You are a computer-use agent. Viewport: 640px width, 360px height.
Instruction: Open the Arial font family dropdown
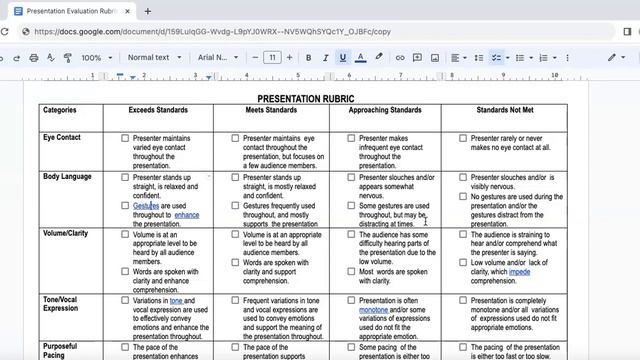coord(218,58)
